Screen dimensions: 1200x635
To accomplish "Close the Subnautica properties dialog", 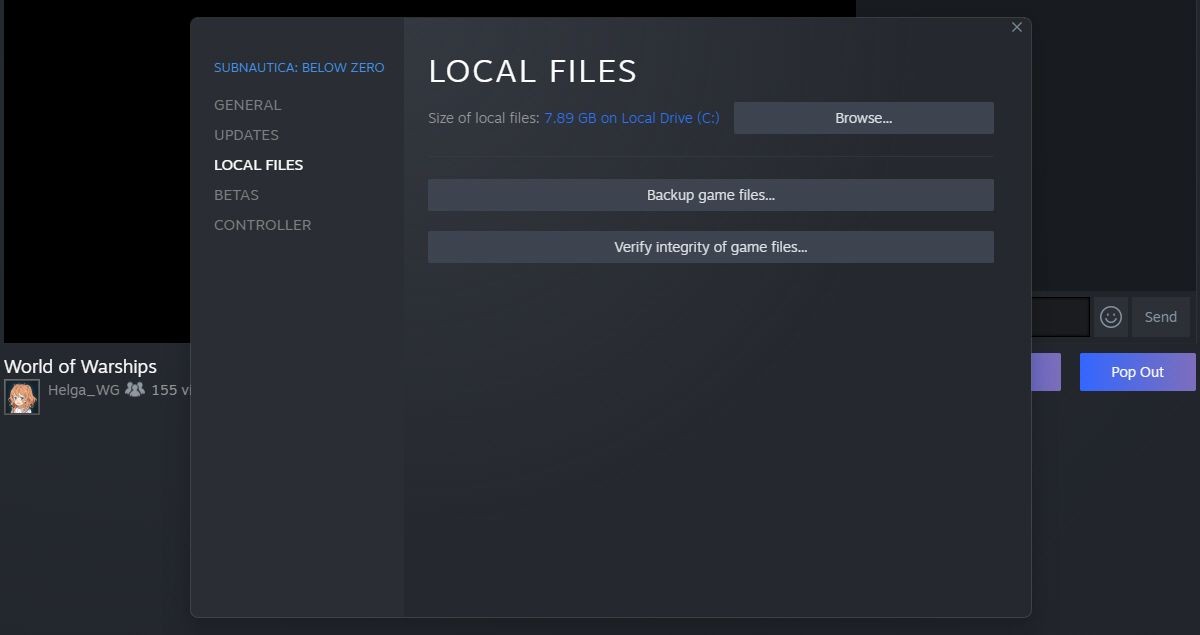I will (x=1017, y=27).
